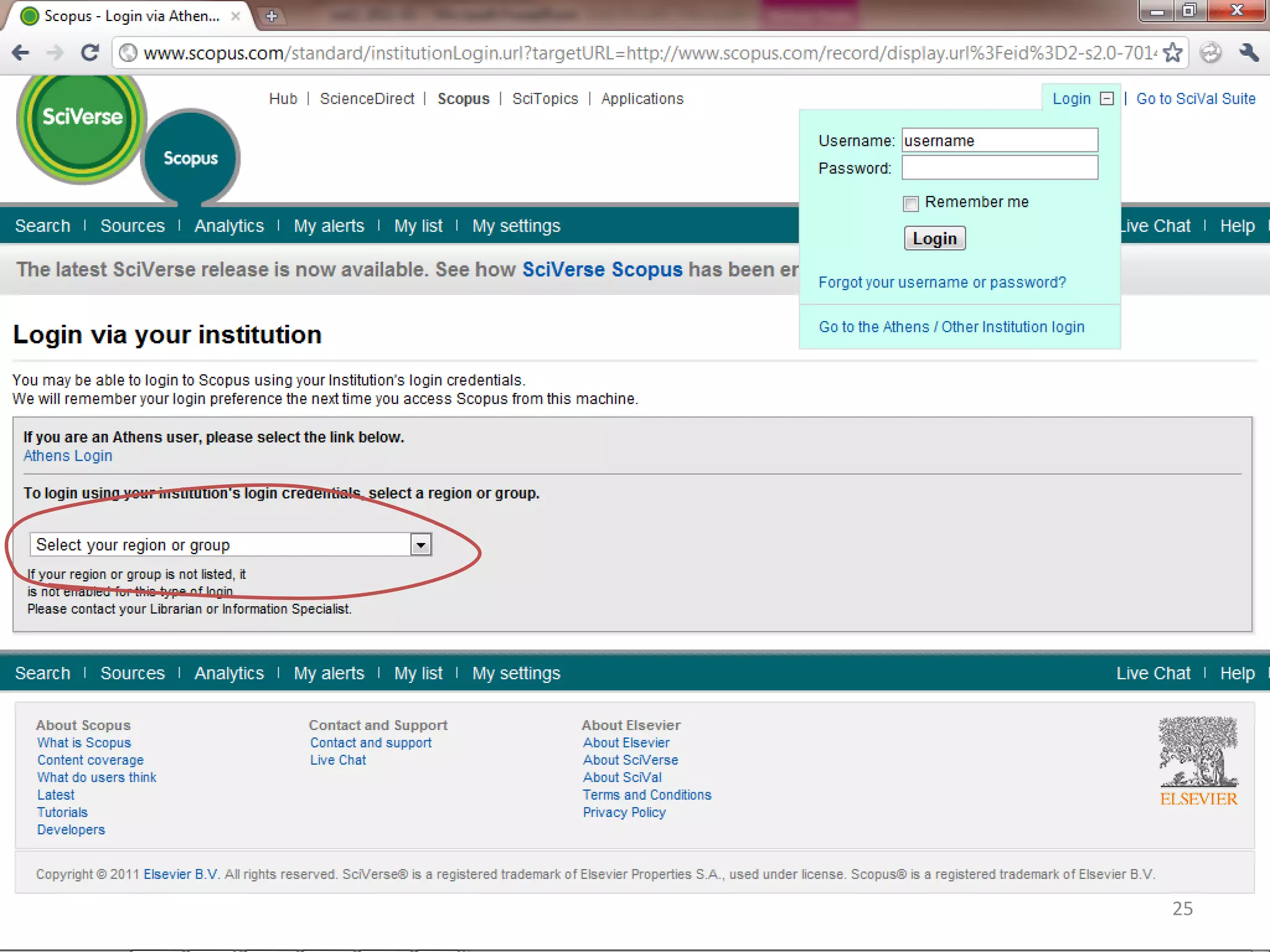The width and height of the screenshot is (1270, 952).
Task: Open About Elsevier footer link
Action: (626, 743)
